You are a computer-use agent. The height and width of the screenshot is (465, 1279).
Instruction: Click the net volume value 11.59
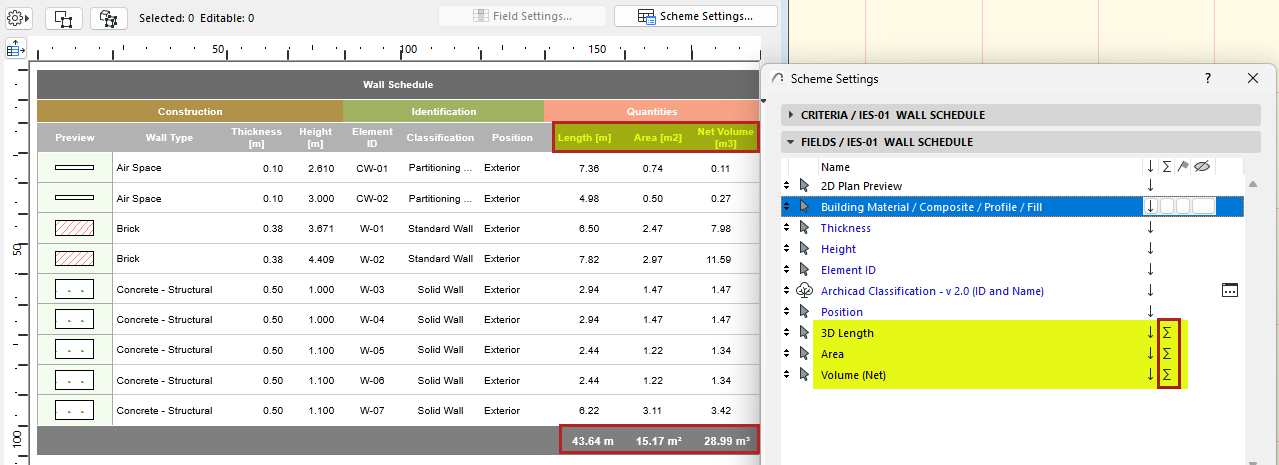pos(718,259)
